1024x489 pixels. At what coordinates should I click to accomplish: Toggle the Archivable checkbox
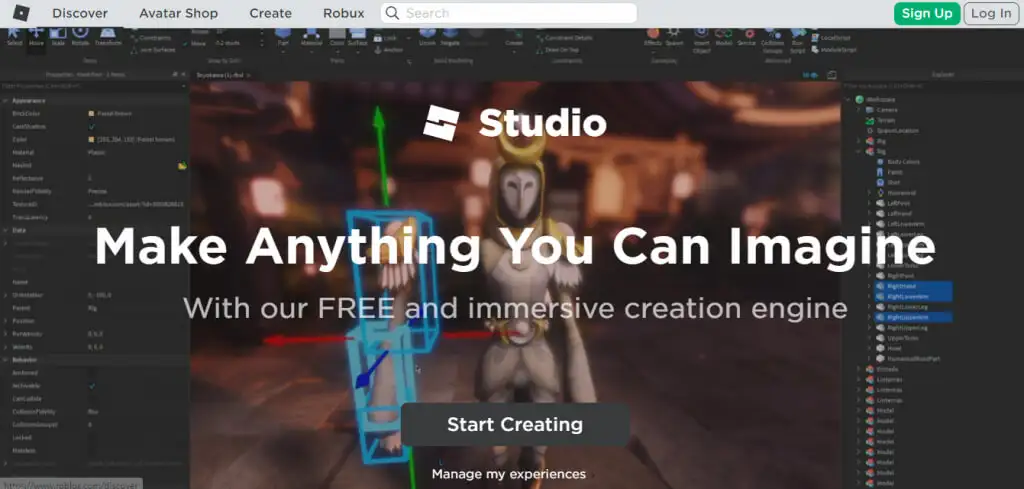click(92, 385)
